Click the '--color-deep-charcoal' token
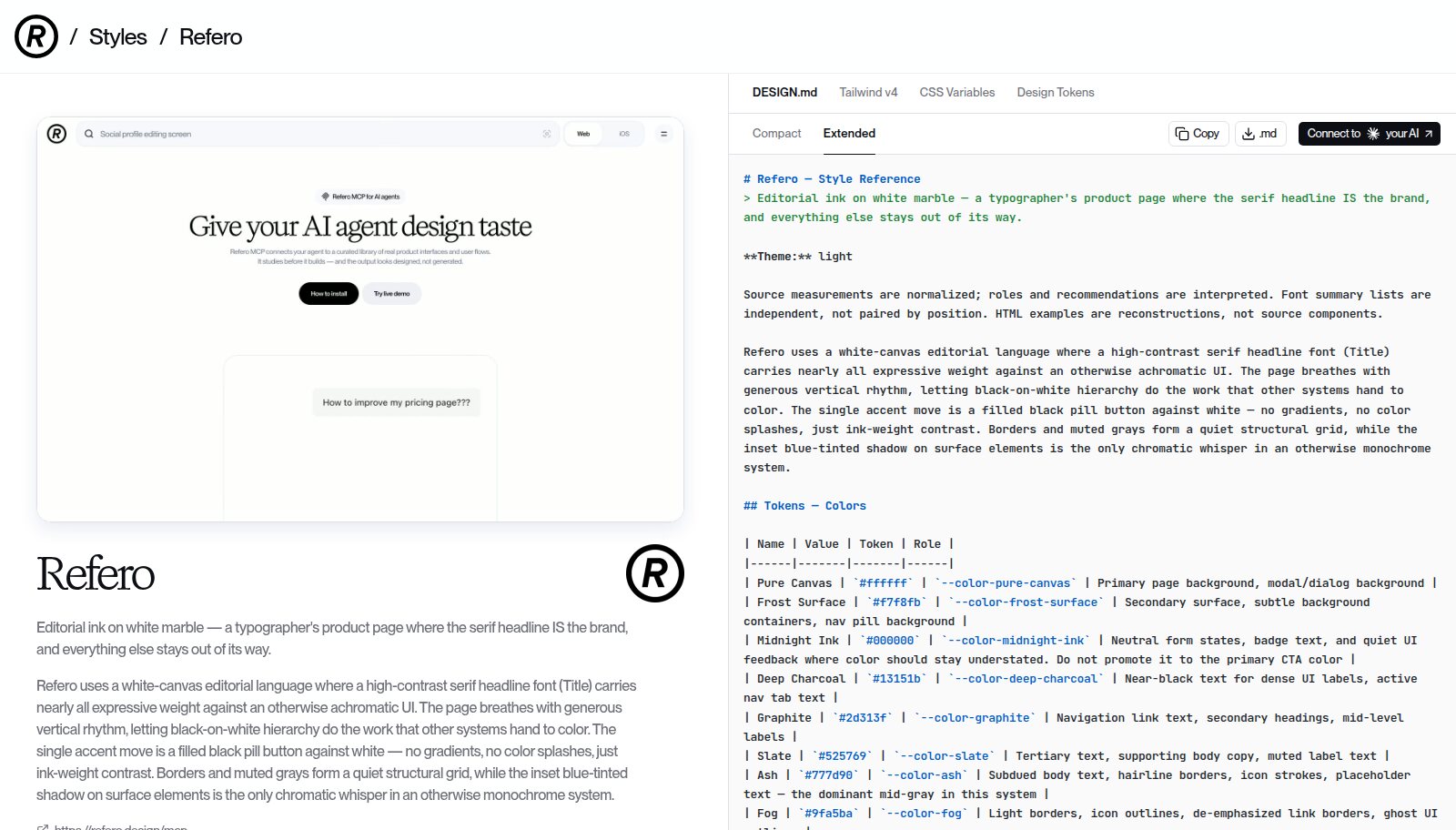Viewport: 1456px width, 830px height. click(x=1025, y=679)
